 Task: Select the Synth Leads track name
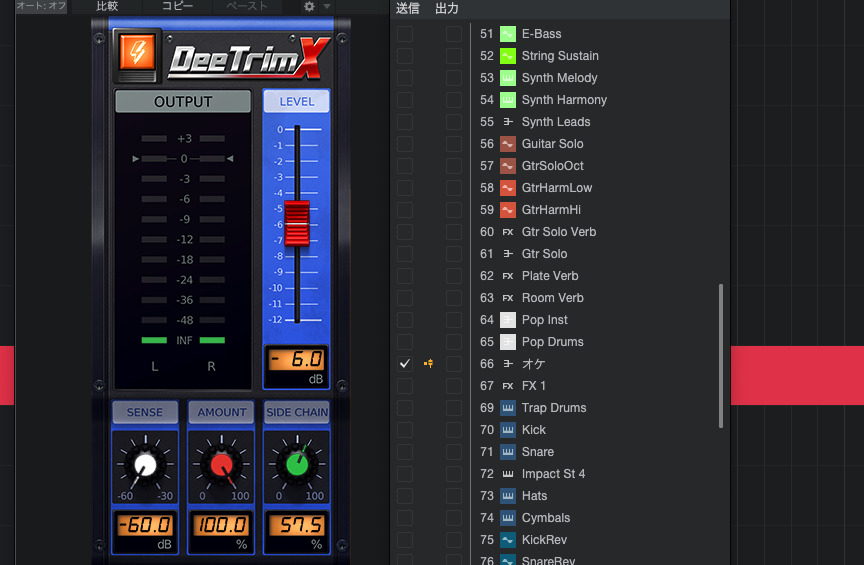[556, 122]
